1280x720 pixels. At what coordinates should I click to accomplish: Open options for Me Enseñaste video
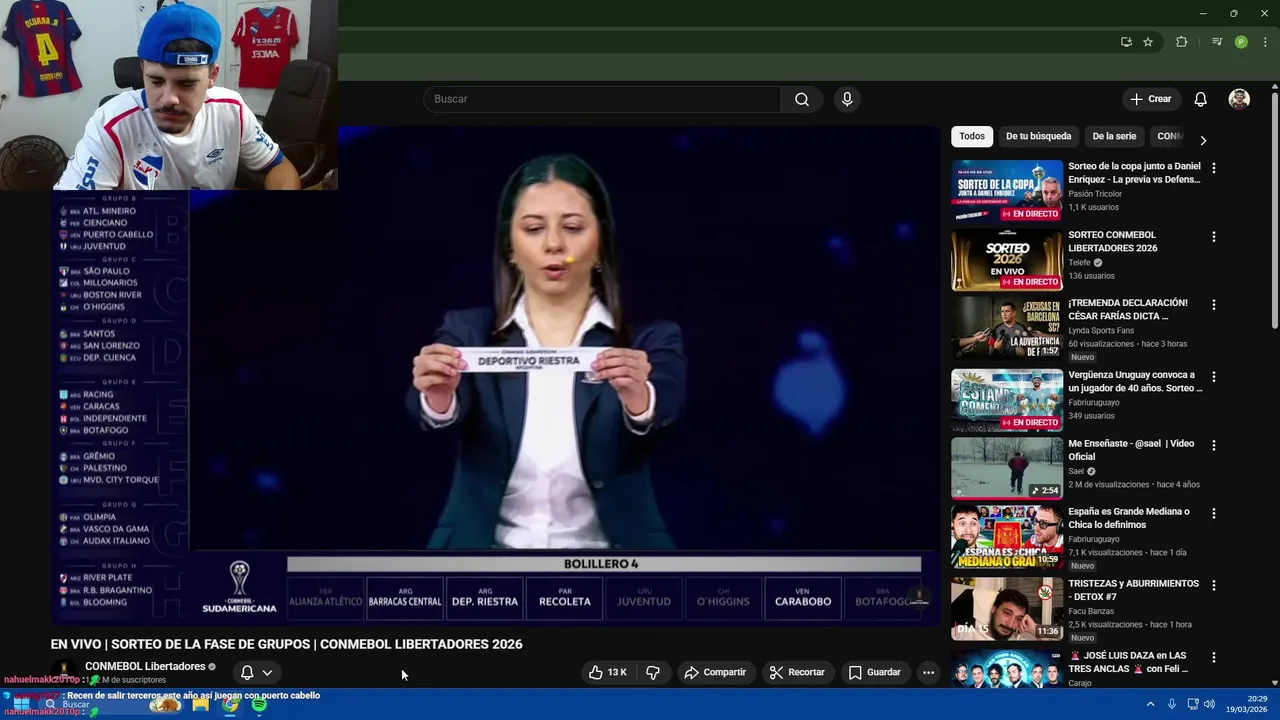click(1213, 445)
